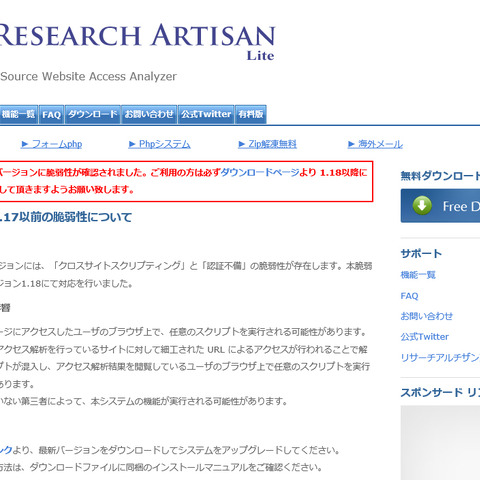Open the FAQ navigation tab

pos(51,114)
